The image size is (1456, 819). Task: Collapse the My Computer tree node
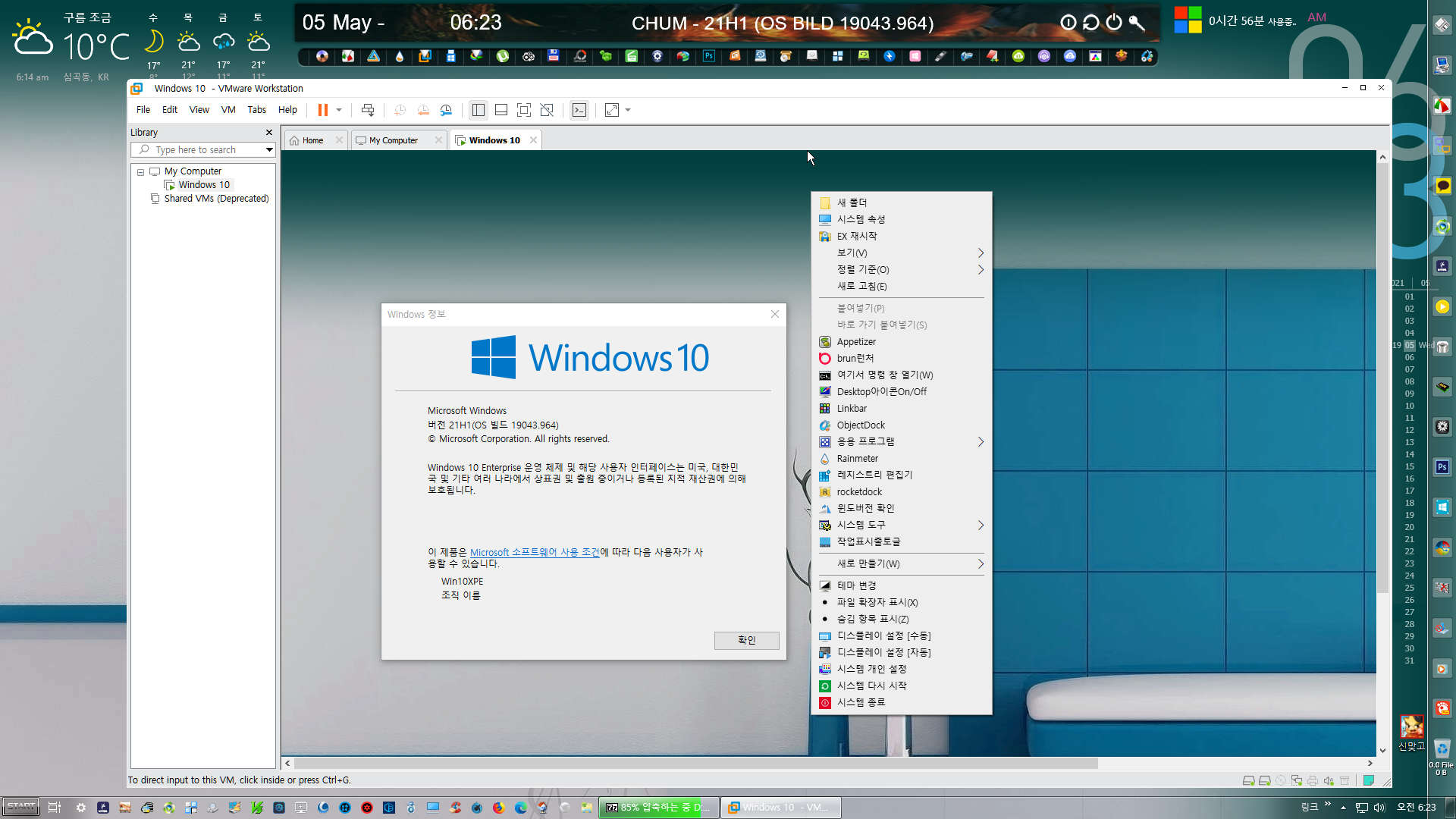click(140, 172)
